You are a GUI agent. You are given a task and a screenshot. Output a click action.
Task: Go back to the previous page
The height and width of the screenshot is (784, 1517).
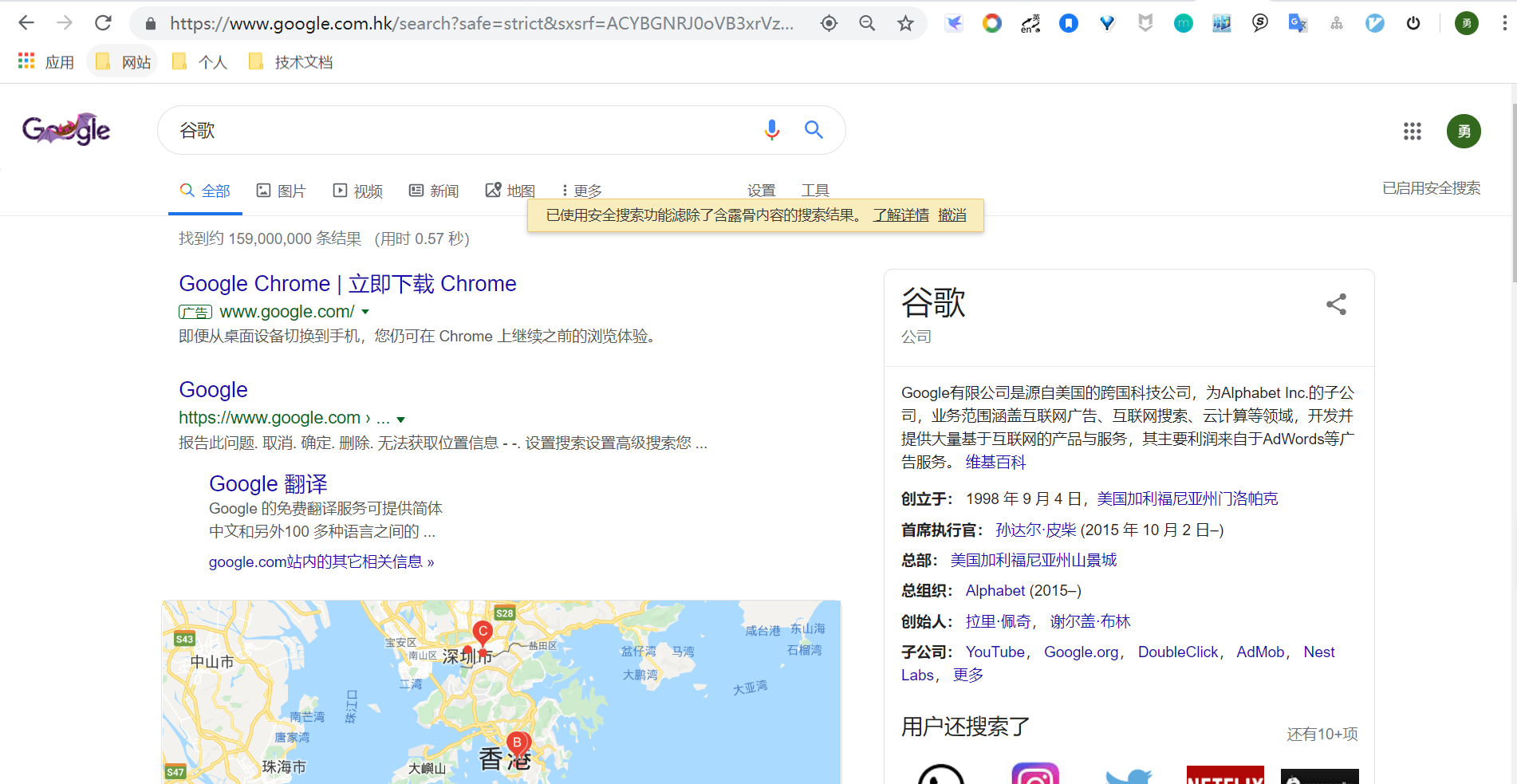(x=26, y=23)
